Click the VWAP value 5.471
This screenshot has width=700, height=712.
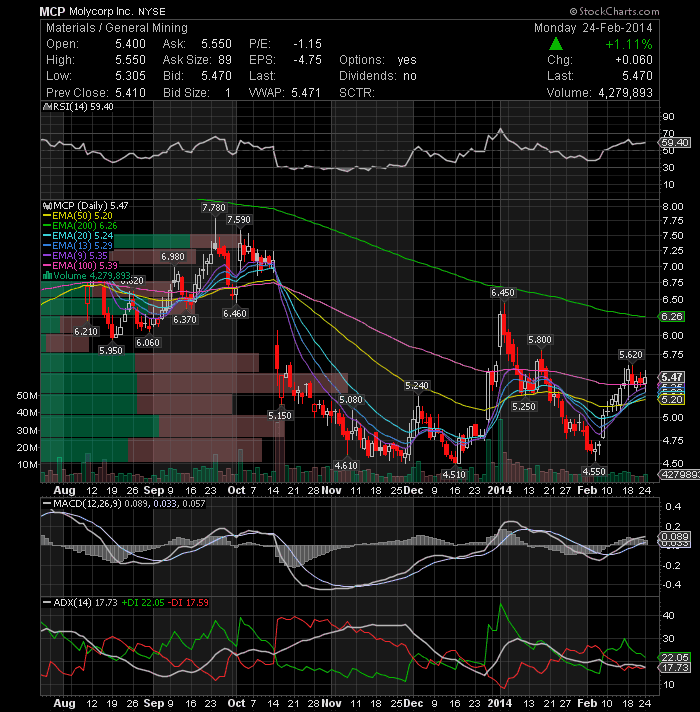pos(306,93)
